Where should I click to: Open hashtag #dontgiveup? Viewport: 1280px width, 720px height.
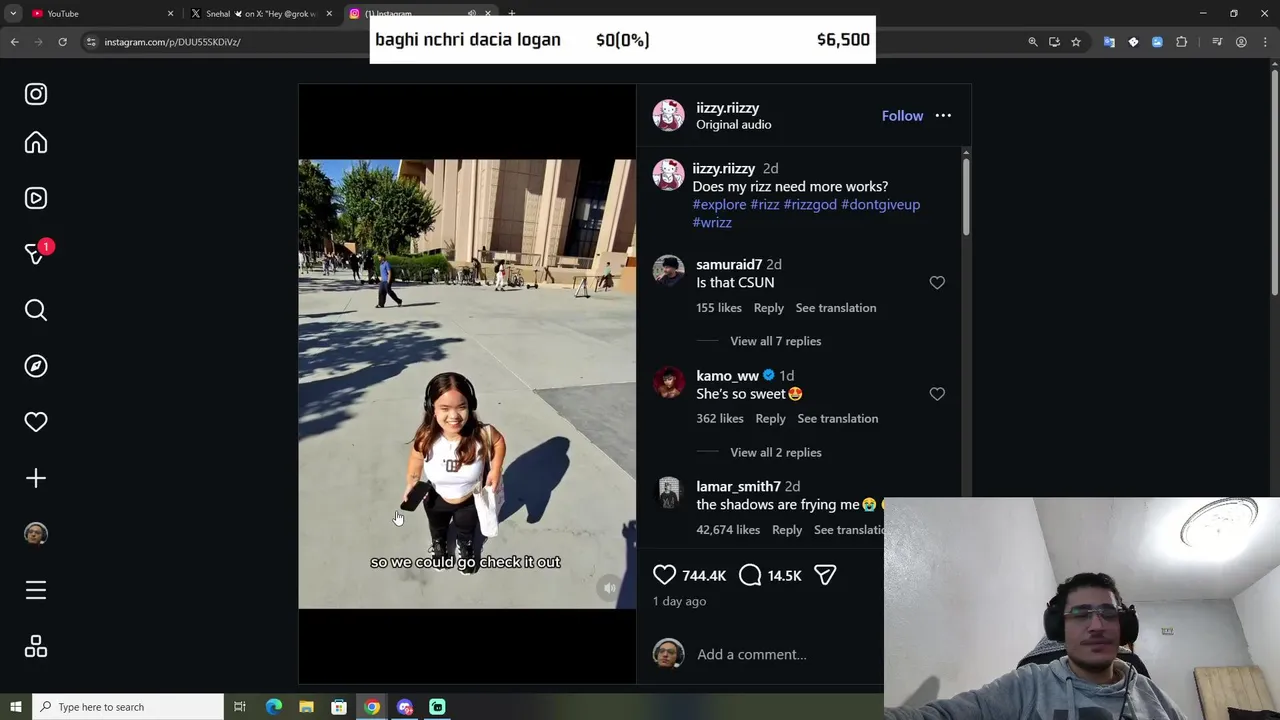[880, 205]
